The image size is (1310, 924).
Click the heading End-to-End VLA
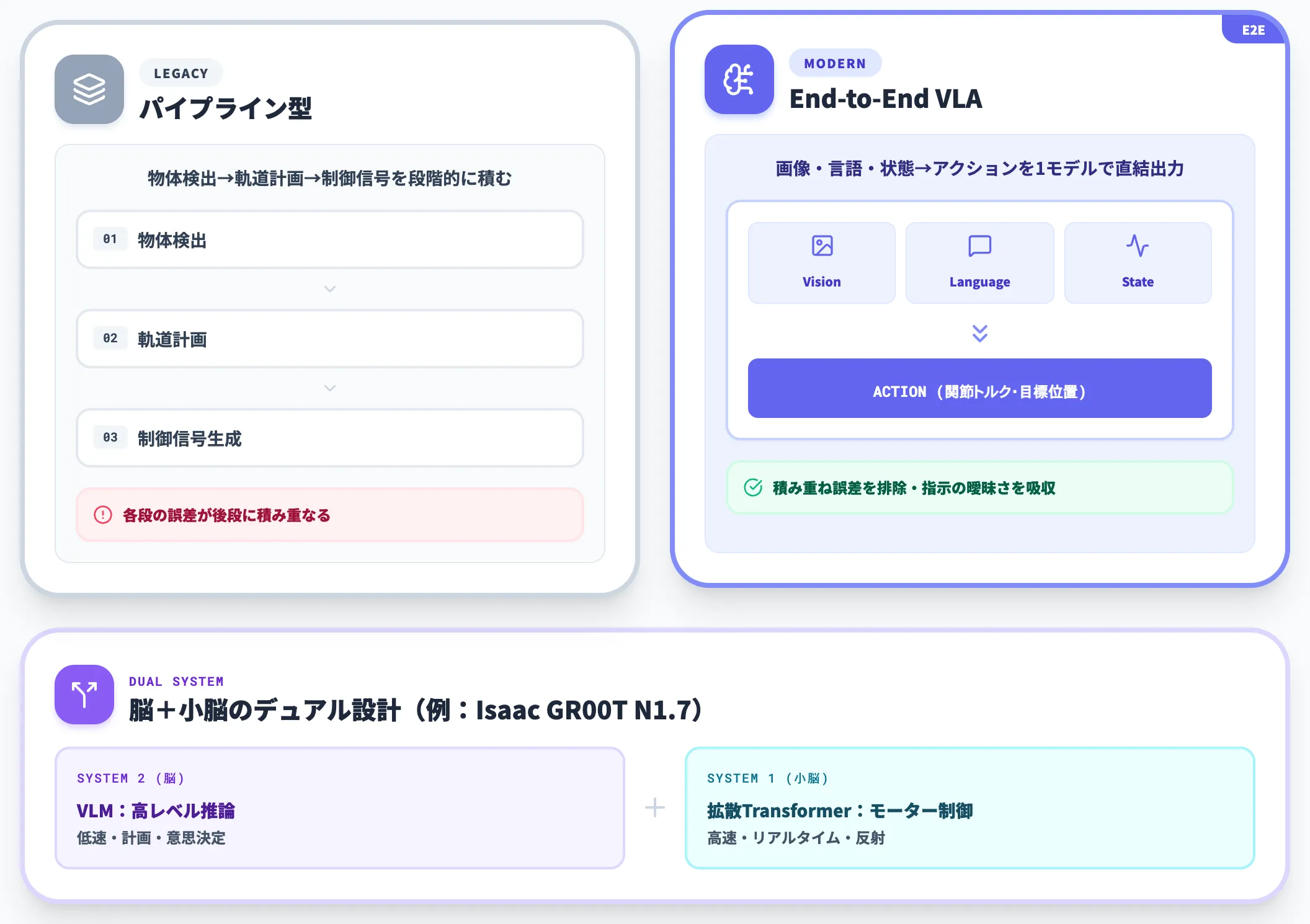click(x=886, y=99)
